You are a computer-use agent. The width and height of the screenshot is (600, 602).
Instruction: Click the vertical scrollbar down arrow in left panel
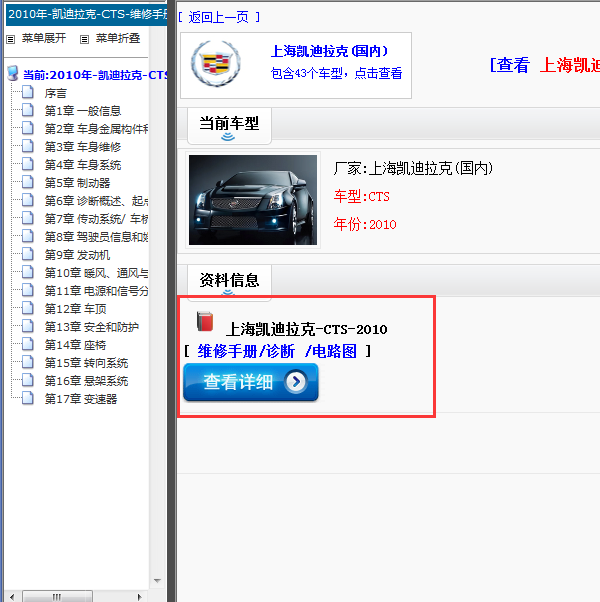click(157, 580)
